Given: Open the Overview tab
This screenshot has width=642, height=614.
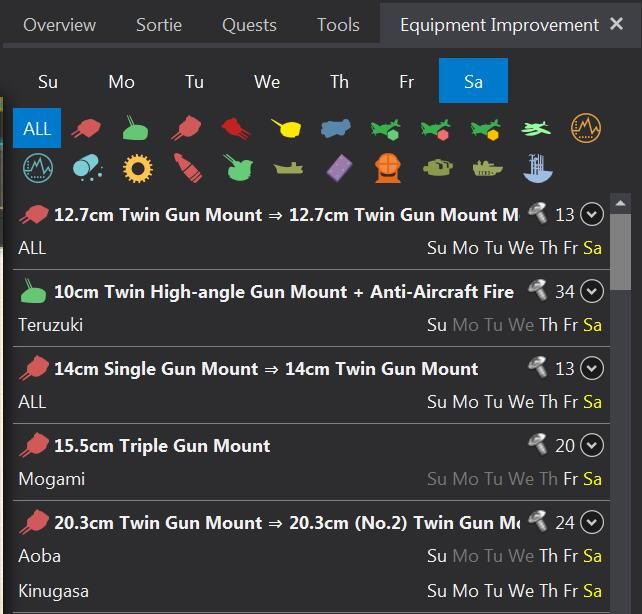Looking at the screenshot, I should coord(59,25).
